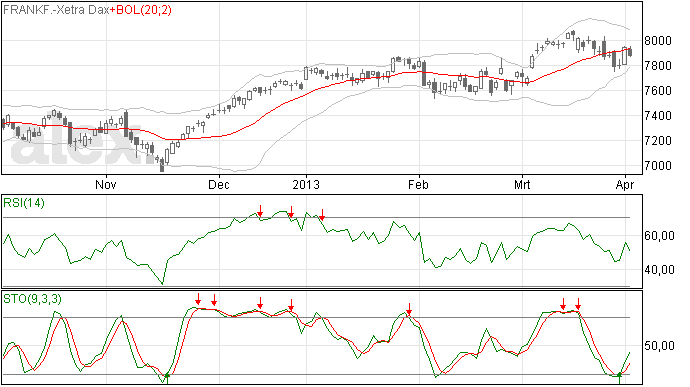Viewport: 690px width, 387px height.
Task: Click the 7200 price axis label
Action: click(658, 141)
